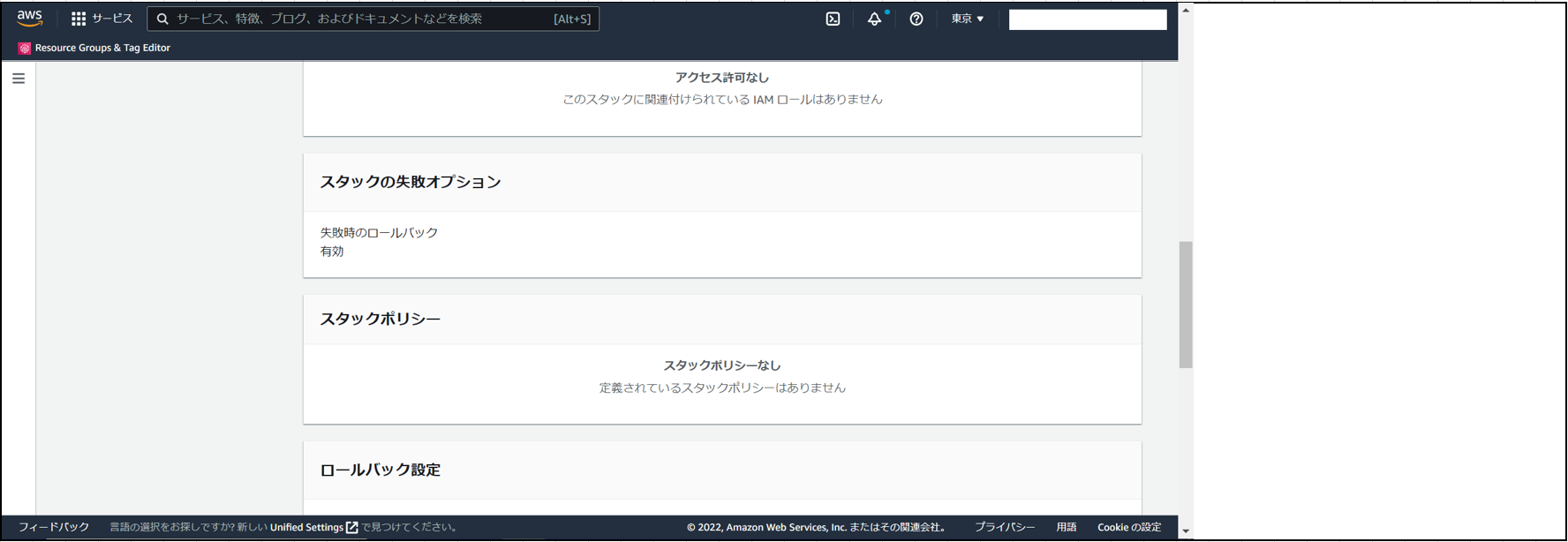Expand the left navigation hamburger menu
The height and width of the screenshot is (542, 1568).
click(x=19, y=79)
